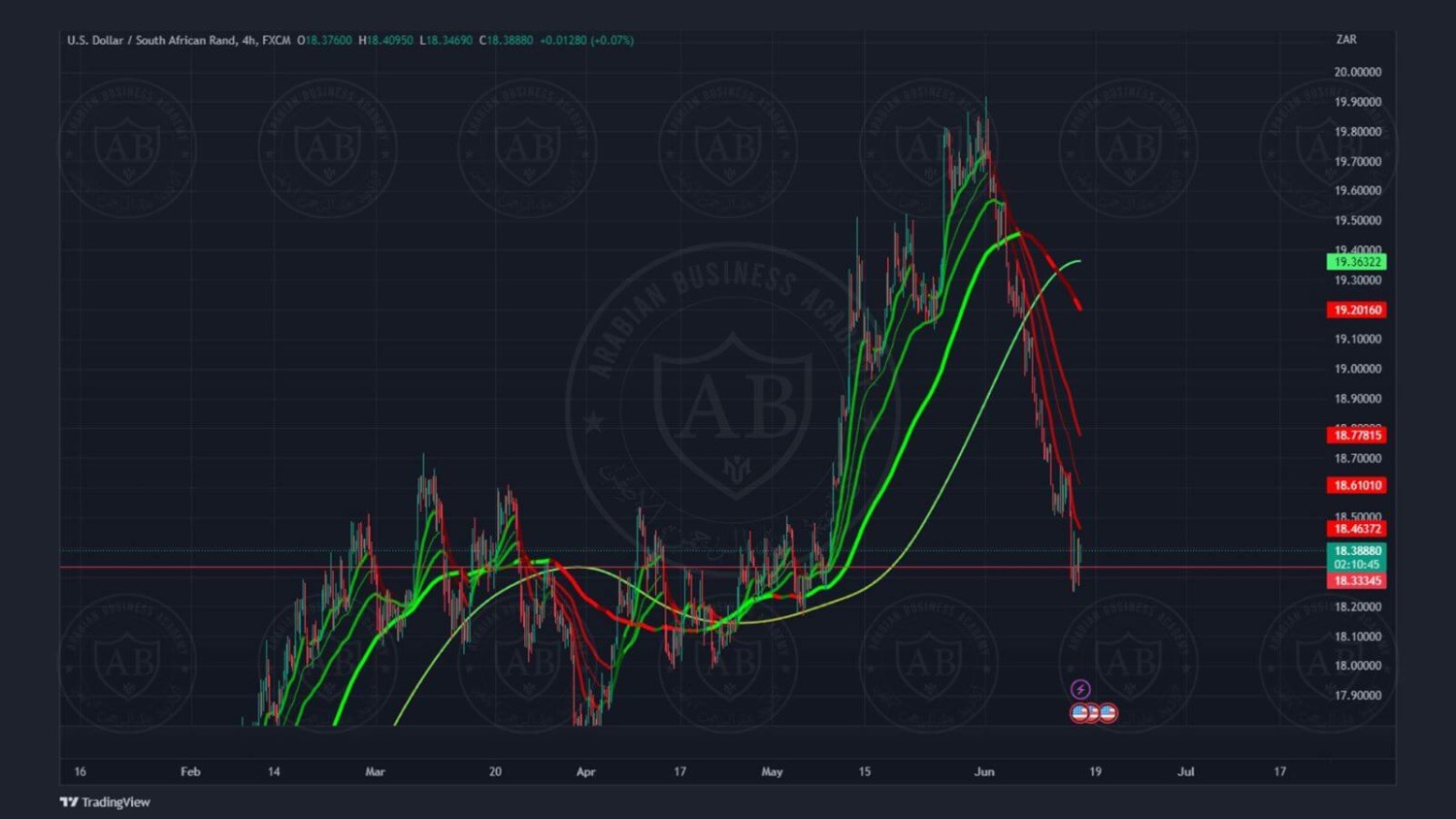Screen dimensions: 1456x819
Task: Click the 18.00000 price axis label
Action: tap(1358, 666)
